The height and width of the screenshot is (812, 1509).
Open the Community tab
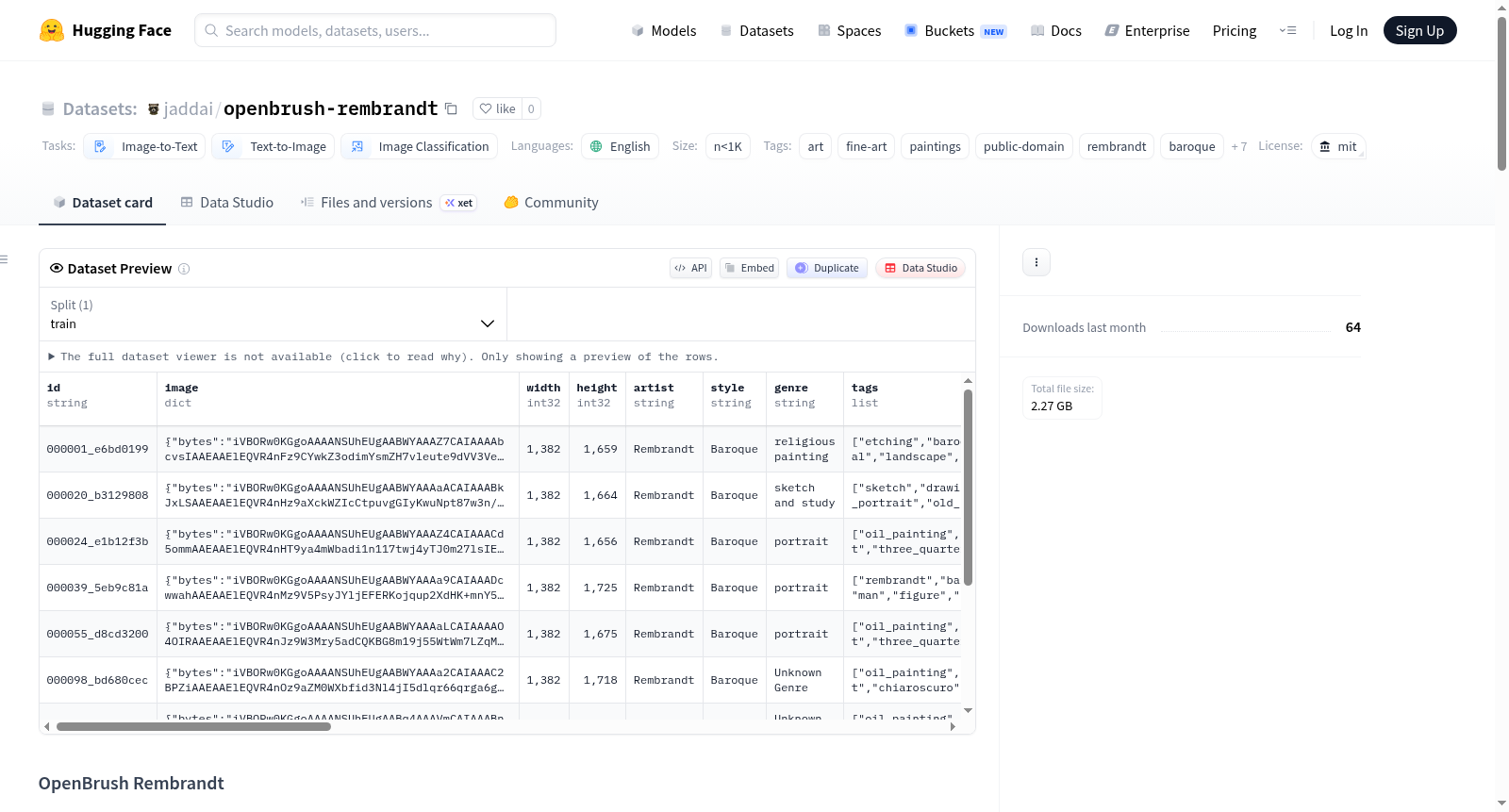point(551,203)
